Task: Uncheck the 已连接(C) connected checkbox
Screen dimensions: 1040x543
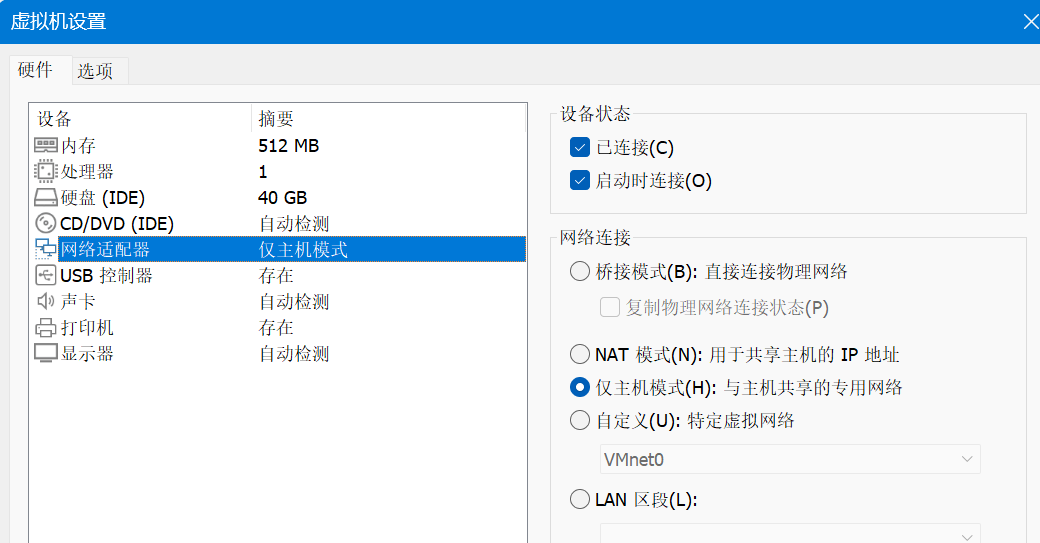Action: (x=580, y=148)
